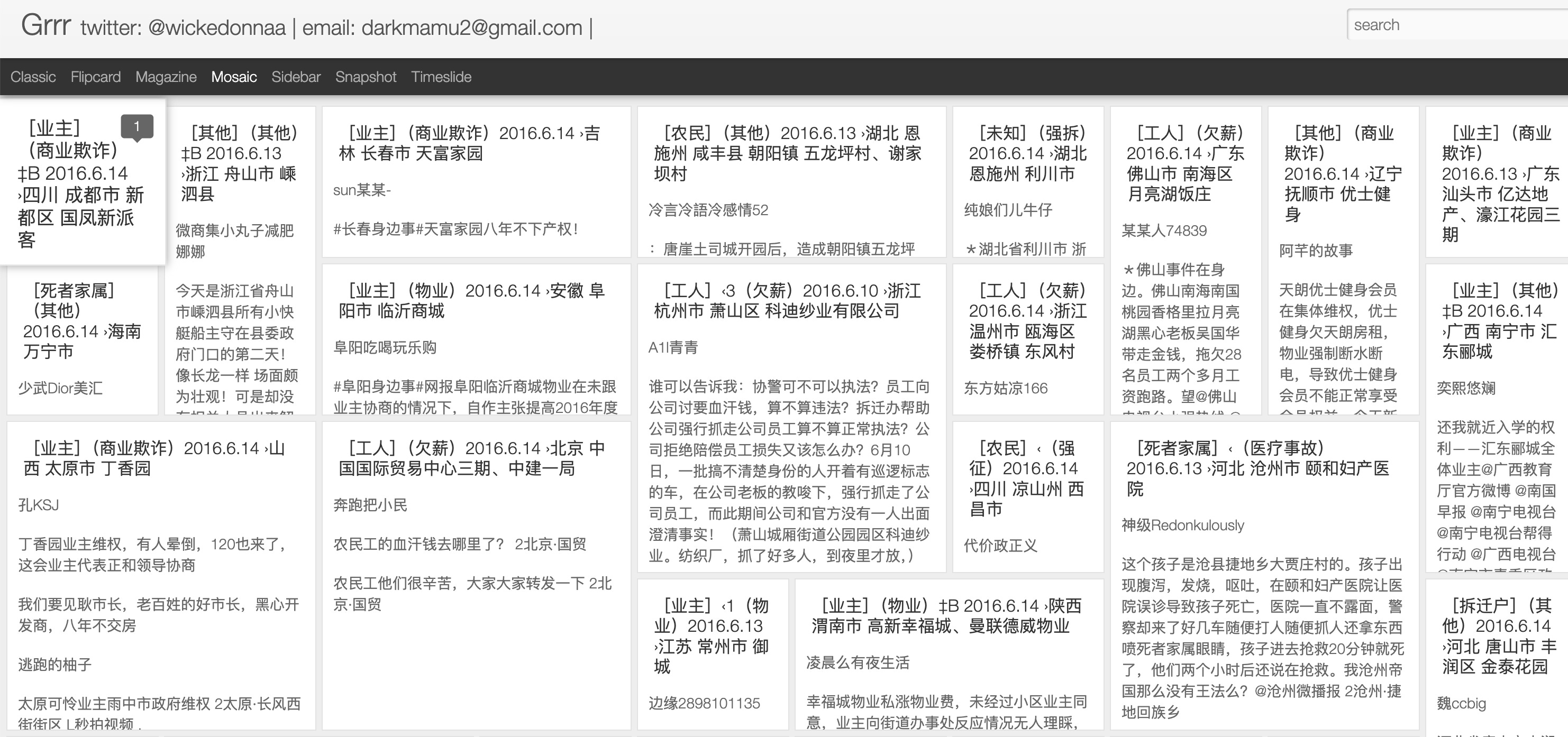This screenshot has width=1568, height=737.
Task: Click the author name sun某某-
Action: pyautogui.click(x=361, y=190)
